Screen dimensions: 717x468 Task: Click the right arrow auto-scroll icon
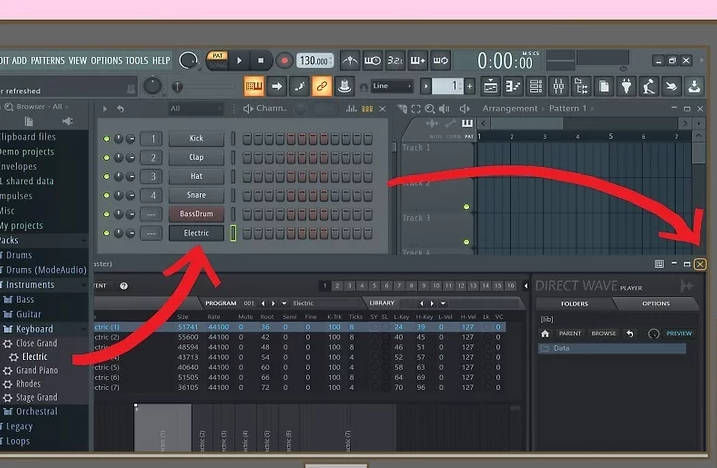pos(277,86)
